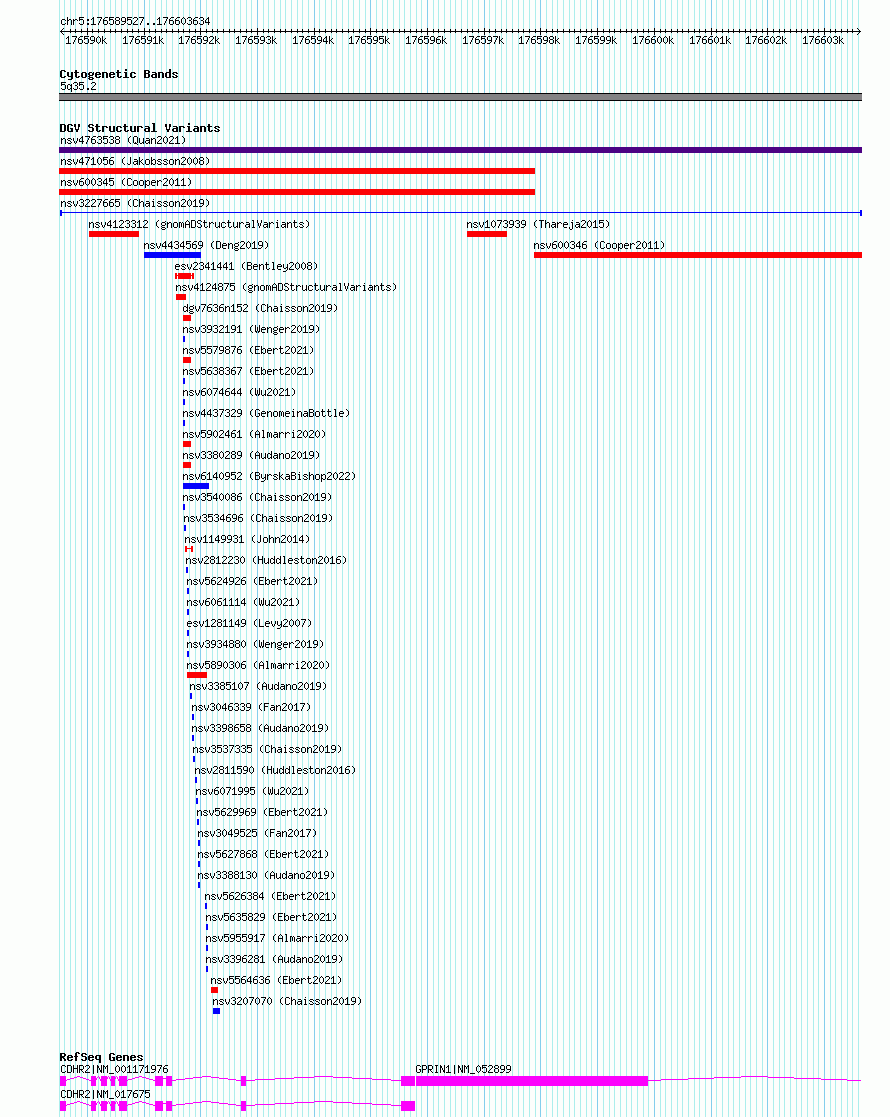Open nsv5638367 (Ebert2021) variant
The width and height of the screenshot is (890, 1117).
coord(248,371)
